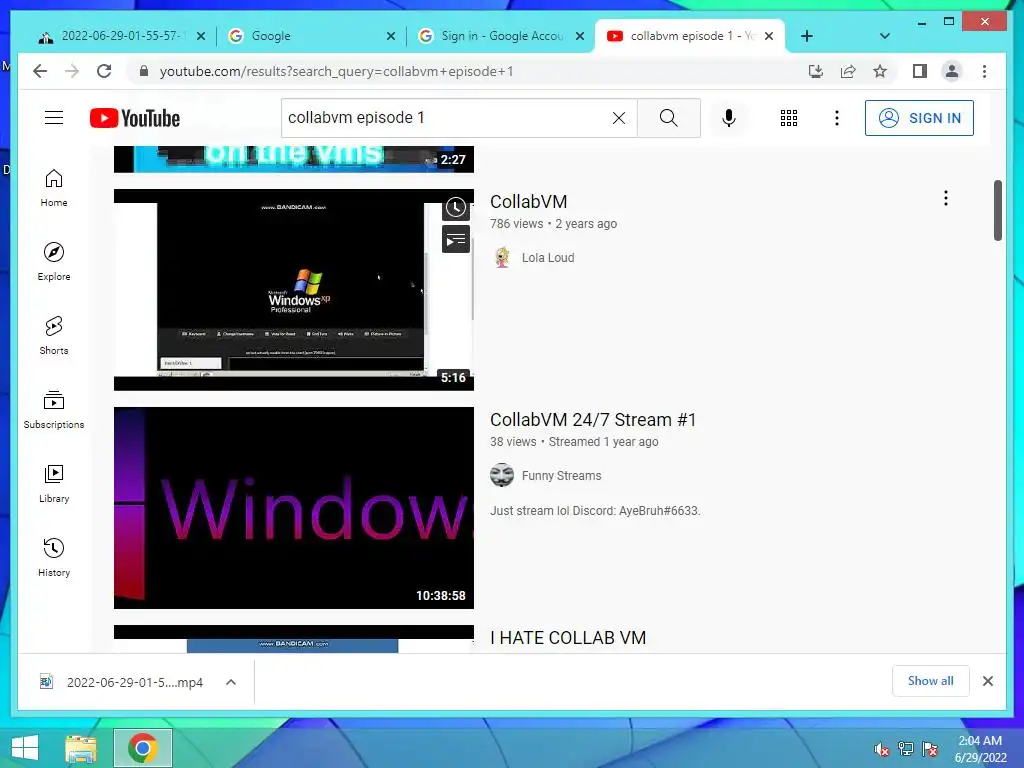Close the Google tab

pos(391,36)
